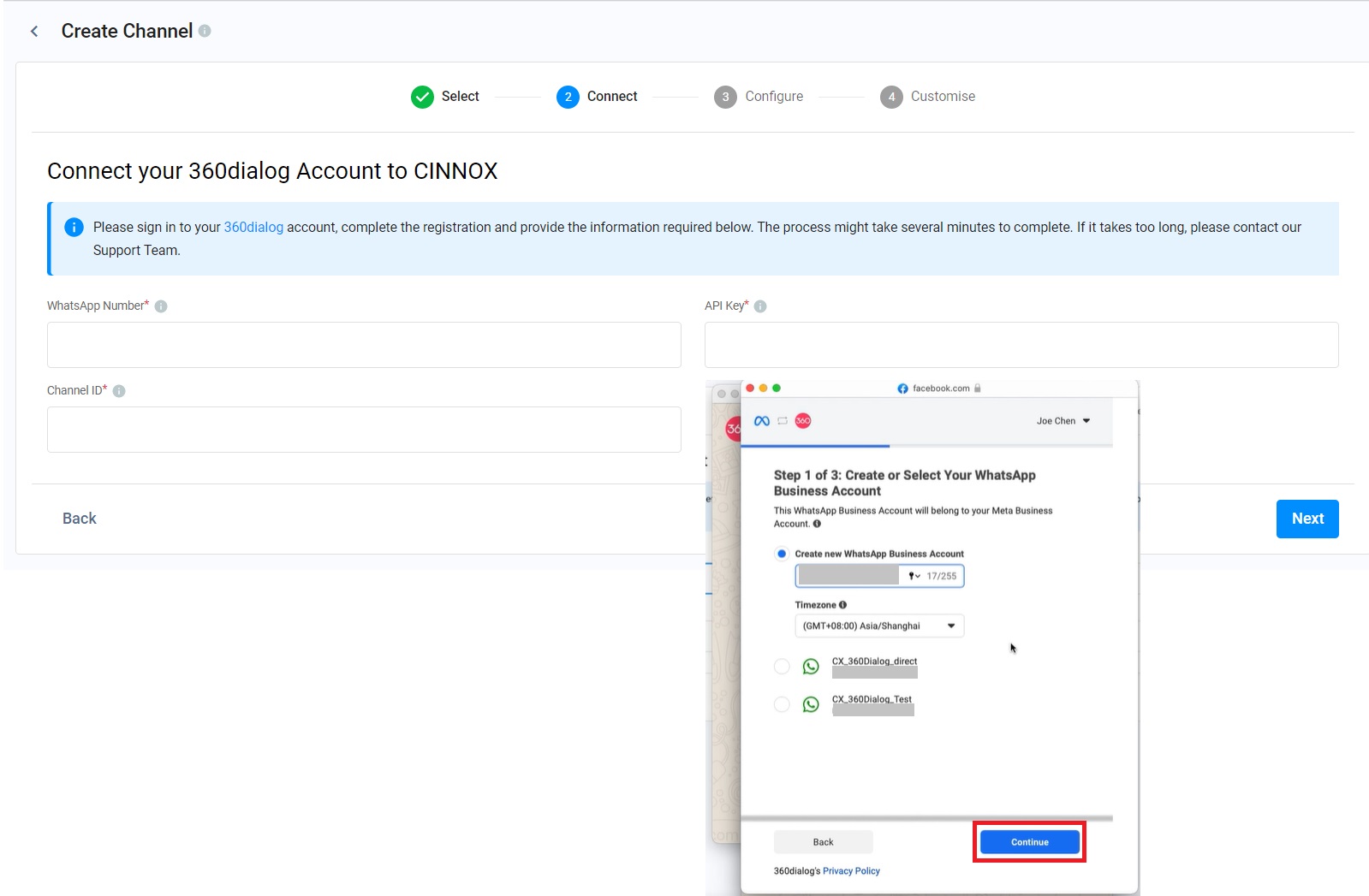Screen dimensions: 1369x896
Task: Show the WhatsApp Number help tooltip icon
Action: click(161, 306)
